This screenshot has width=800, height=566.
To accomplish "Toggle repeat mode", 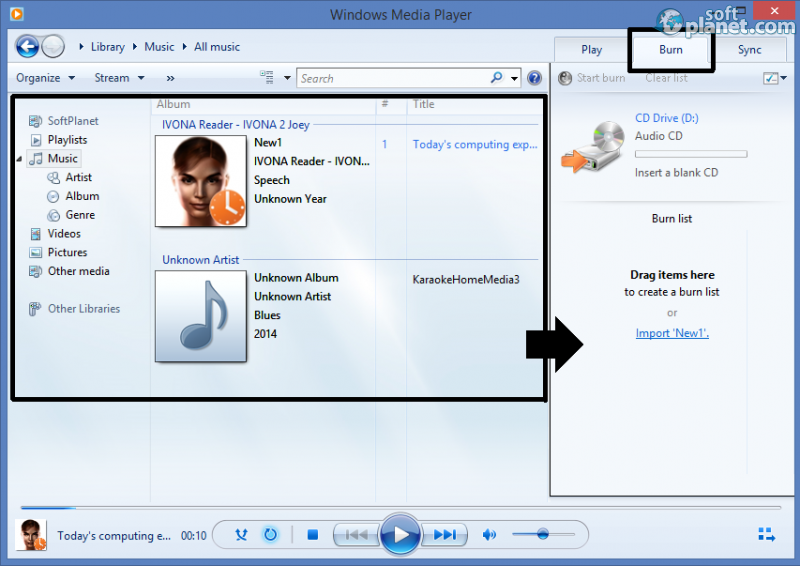I will 270,534.
